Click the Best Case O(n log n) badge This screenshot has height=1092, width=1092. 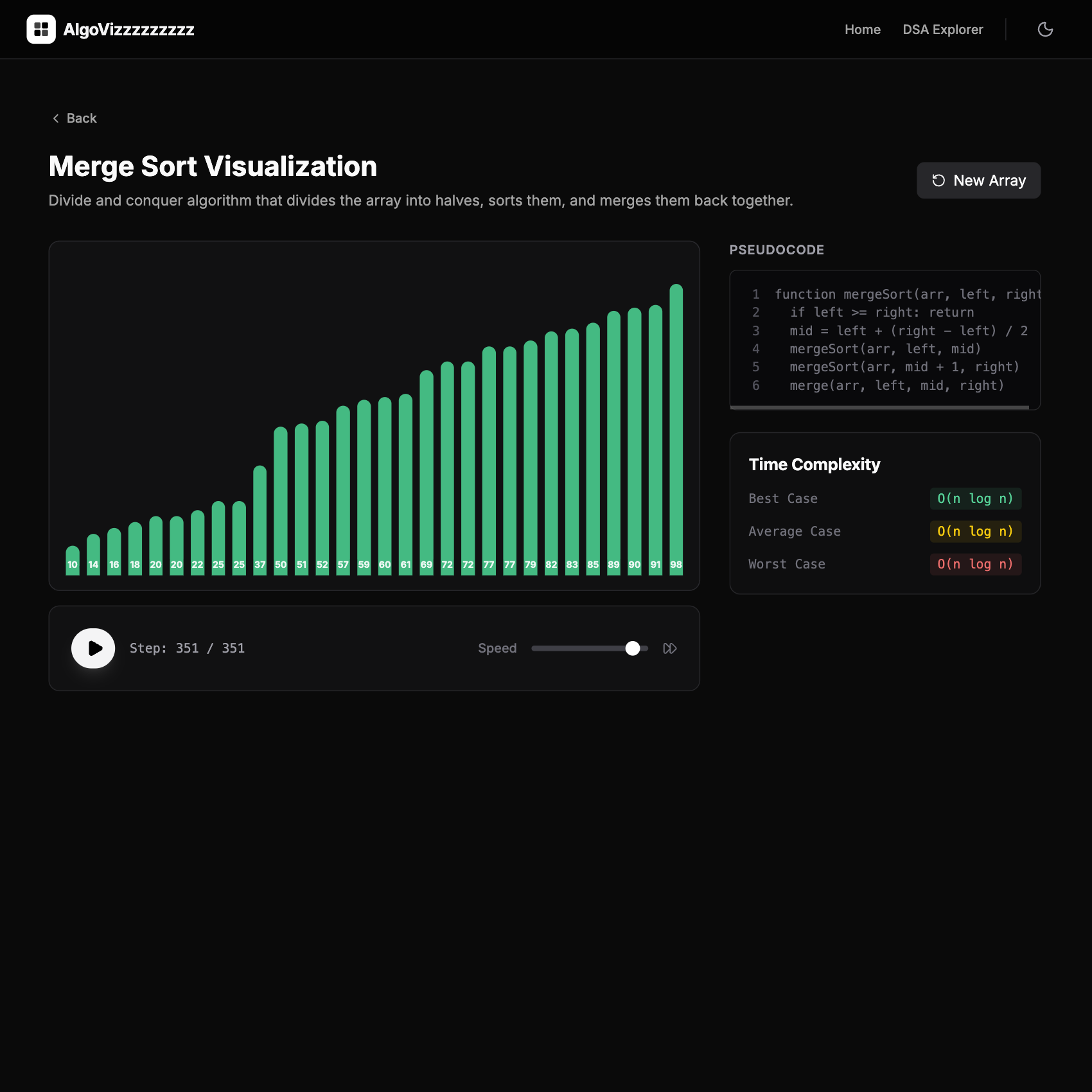coord(975,499)
